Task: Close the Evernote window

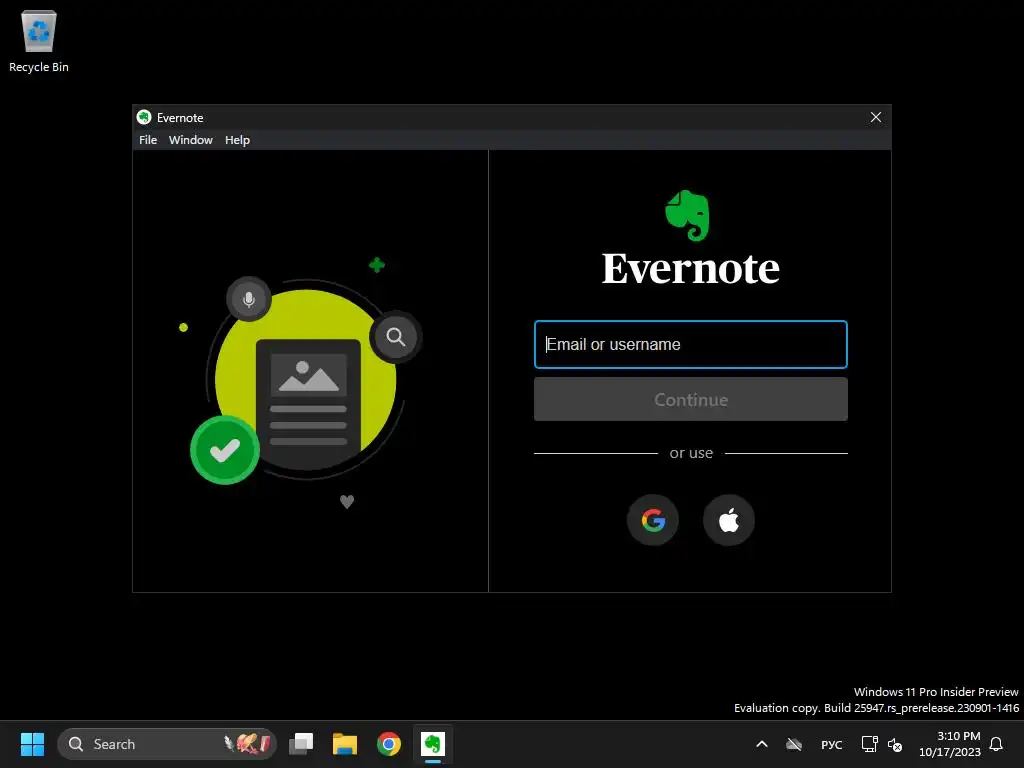Action: (876, 117)
